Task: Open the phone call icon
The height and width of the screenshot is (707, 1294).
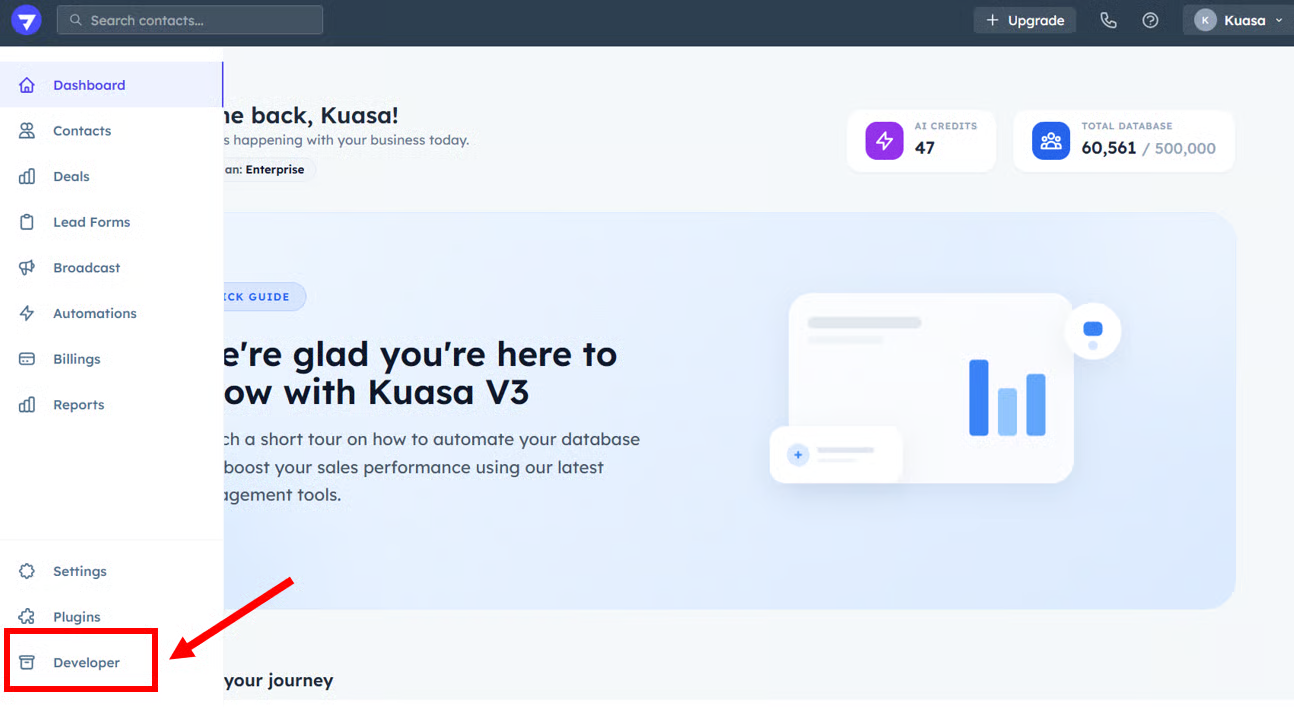Action: [1108, 20]
